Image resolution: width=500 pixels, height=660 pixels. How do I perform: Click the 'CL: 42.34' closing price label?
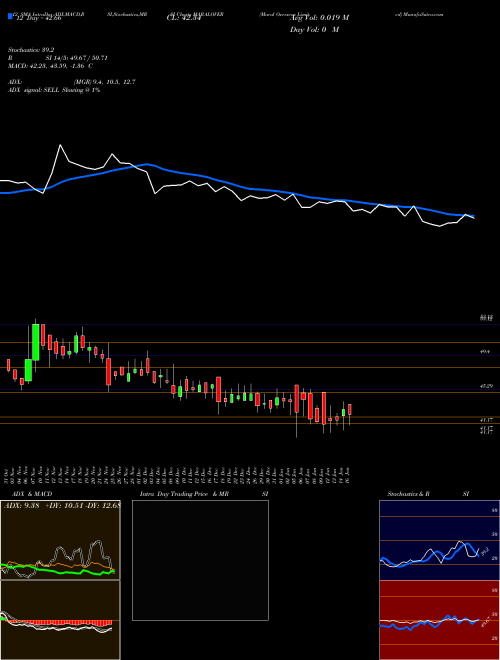pyautogui.click(x=183, y=18)
